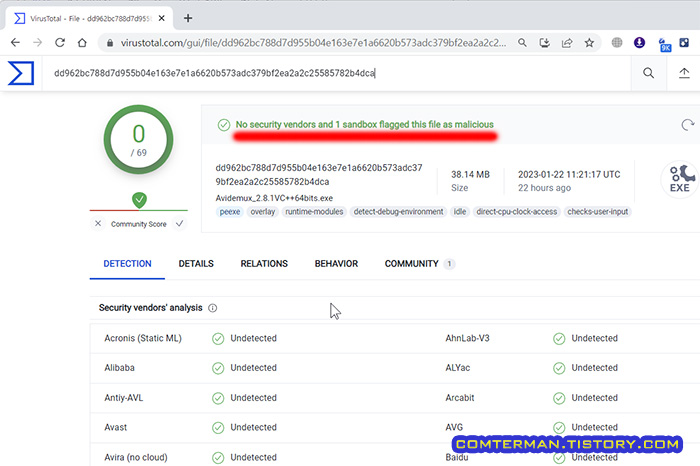This screenshot has height=466, width=700.
Task: Click the AVG vendor name
Action: coord(454,427)
